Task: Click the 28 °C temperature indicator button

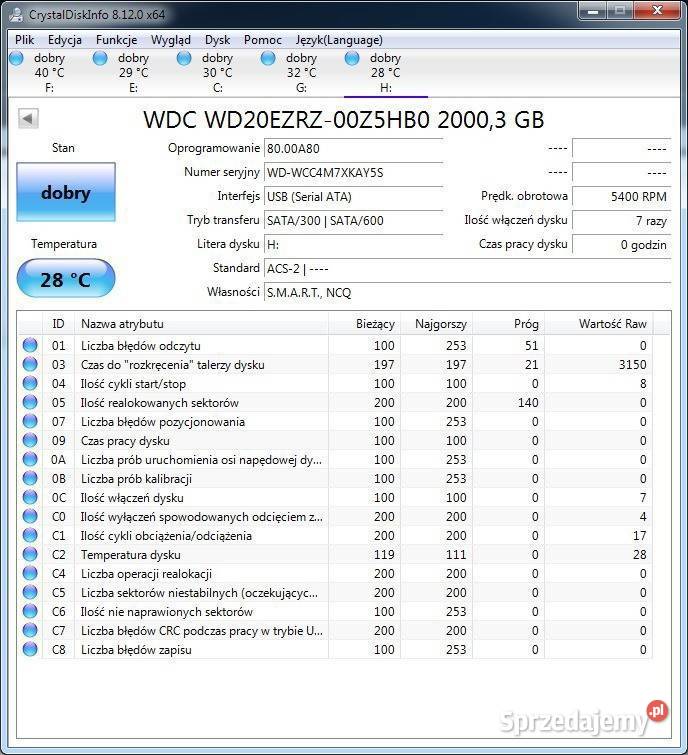Action: [66, 279]
